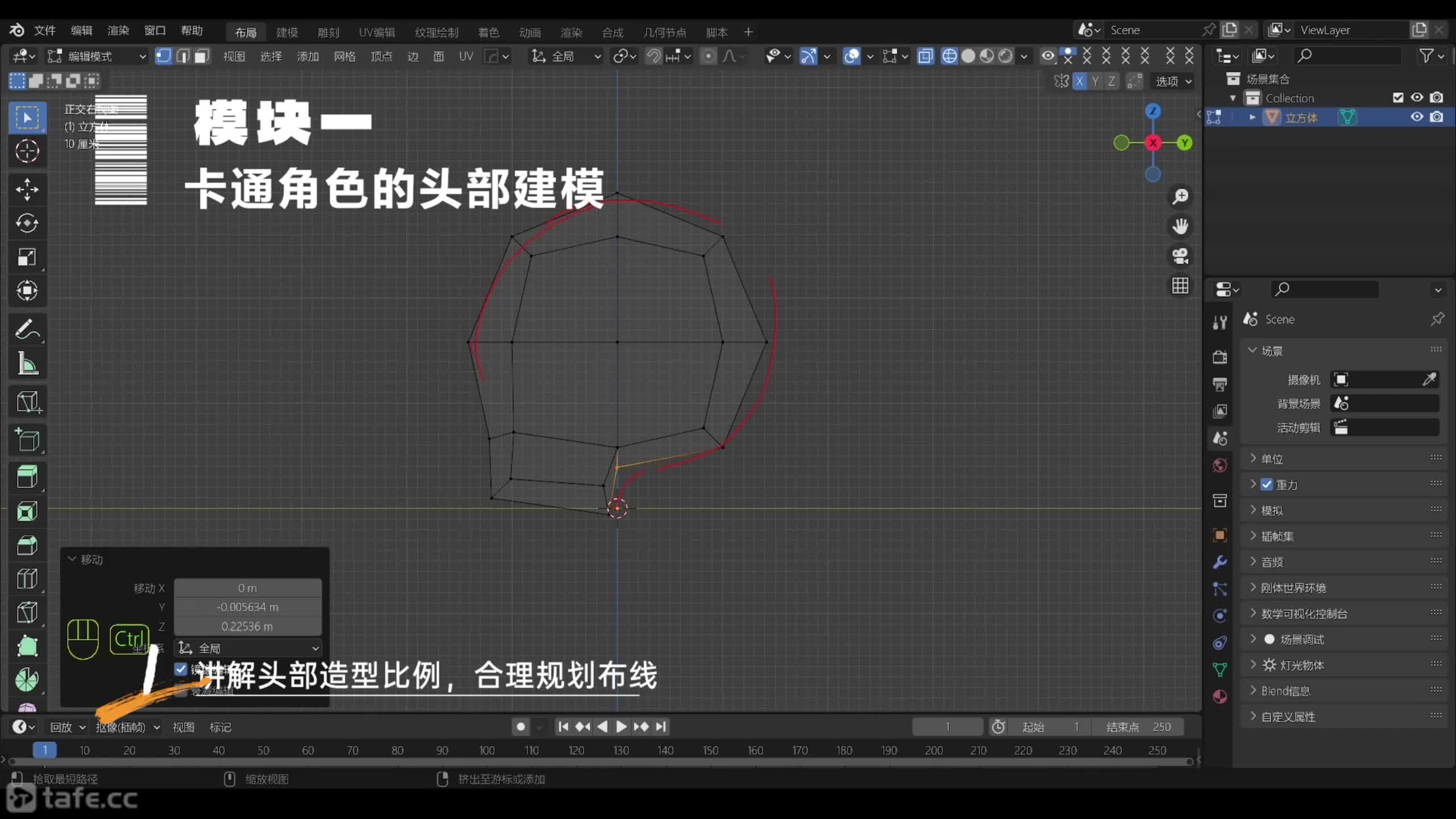Select the Move tool
Image resolution: width=1456 pixels, height=819 pixels.
coord(27,189)
